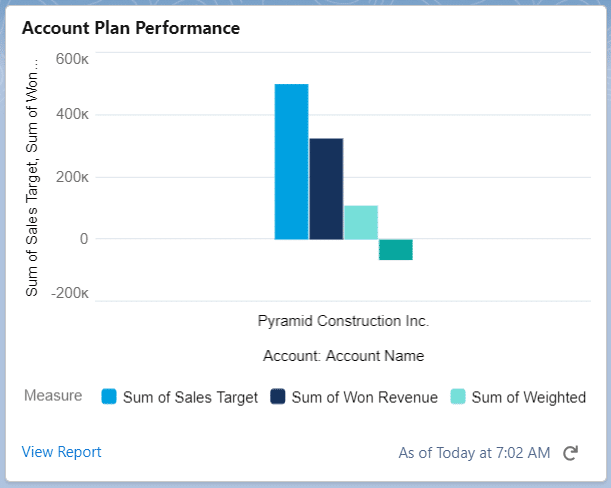611x488 pixels.
Task: Click the navy Sum of Won Revenue legend swatch
Action: pyautogui.click(x=278, y=397)
